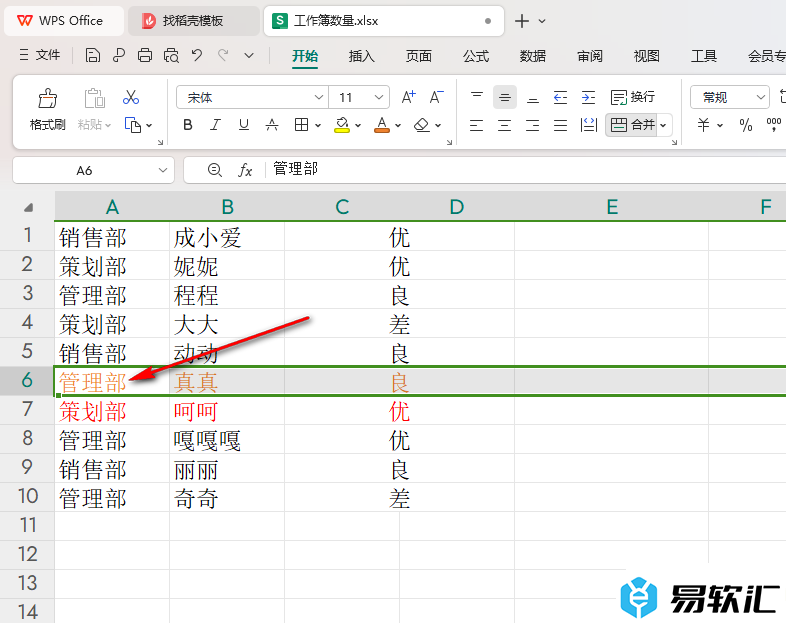Align text right horizontally
Viewport: 786px width, 623px height.
pos(532,125)
